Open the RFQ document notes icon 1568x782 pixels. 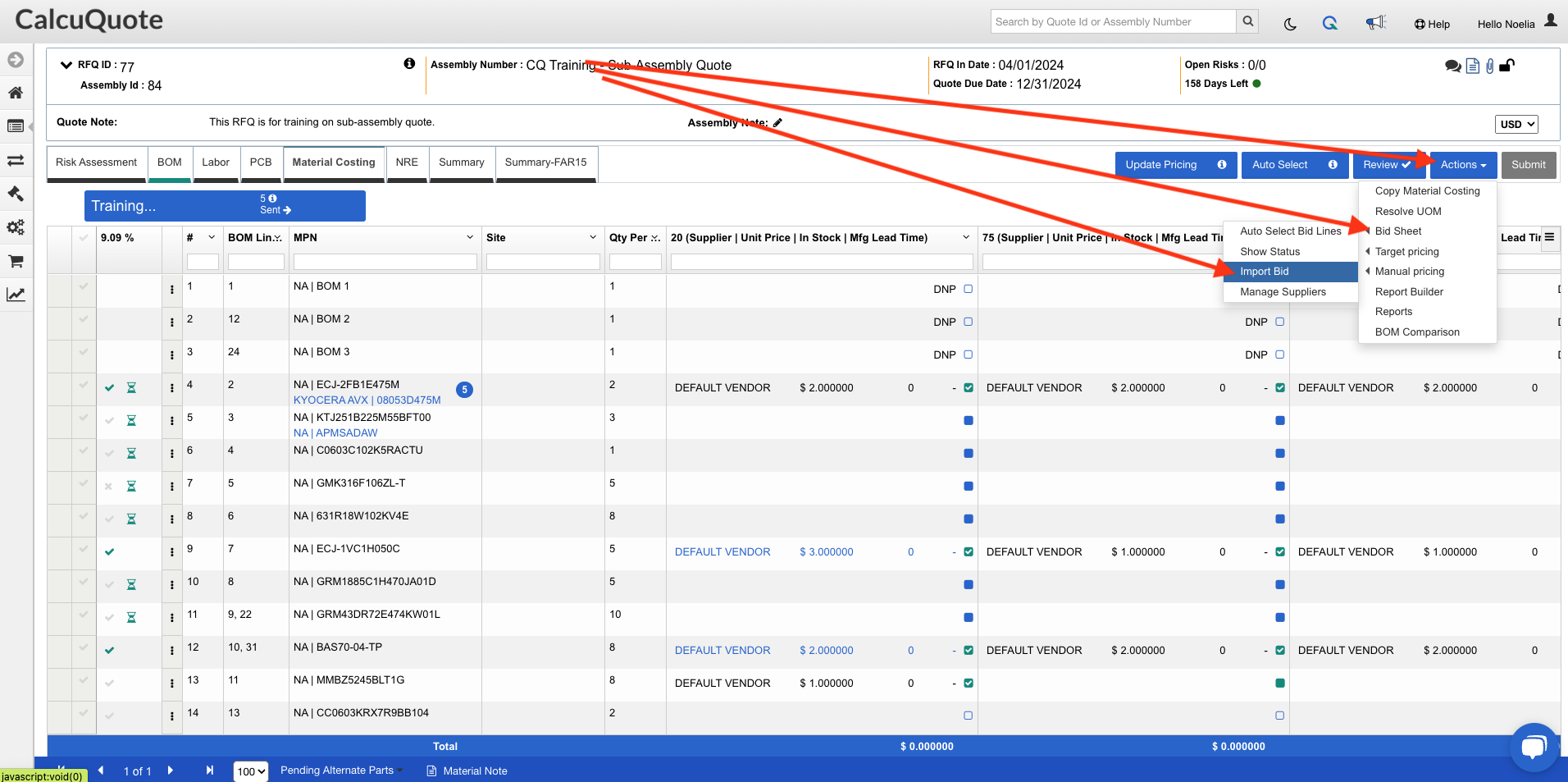tap(1473, 66)
